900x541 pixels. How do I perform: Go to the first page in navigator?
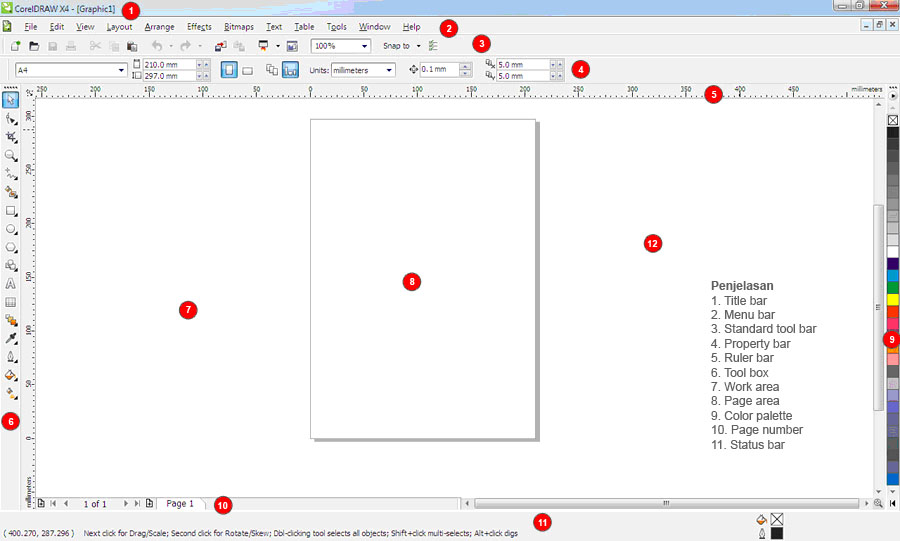point(53,503)
